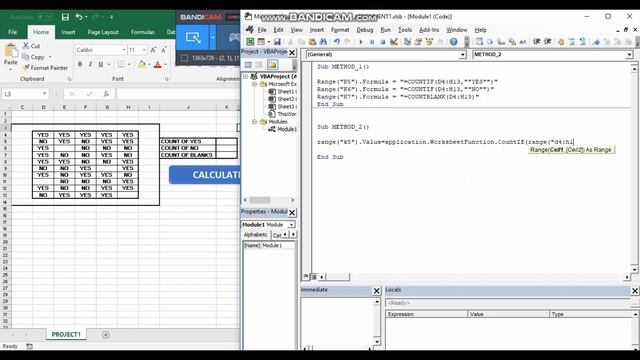
Task: Open the Tools menu in VBA editor
Action: [404, 30]
